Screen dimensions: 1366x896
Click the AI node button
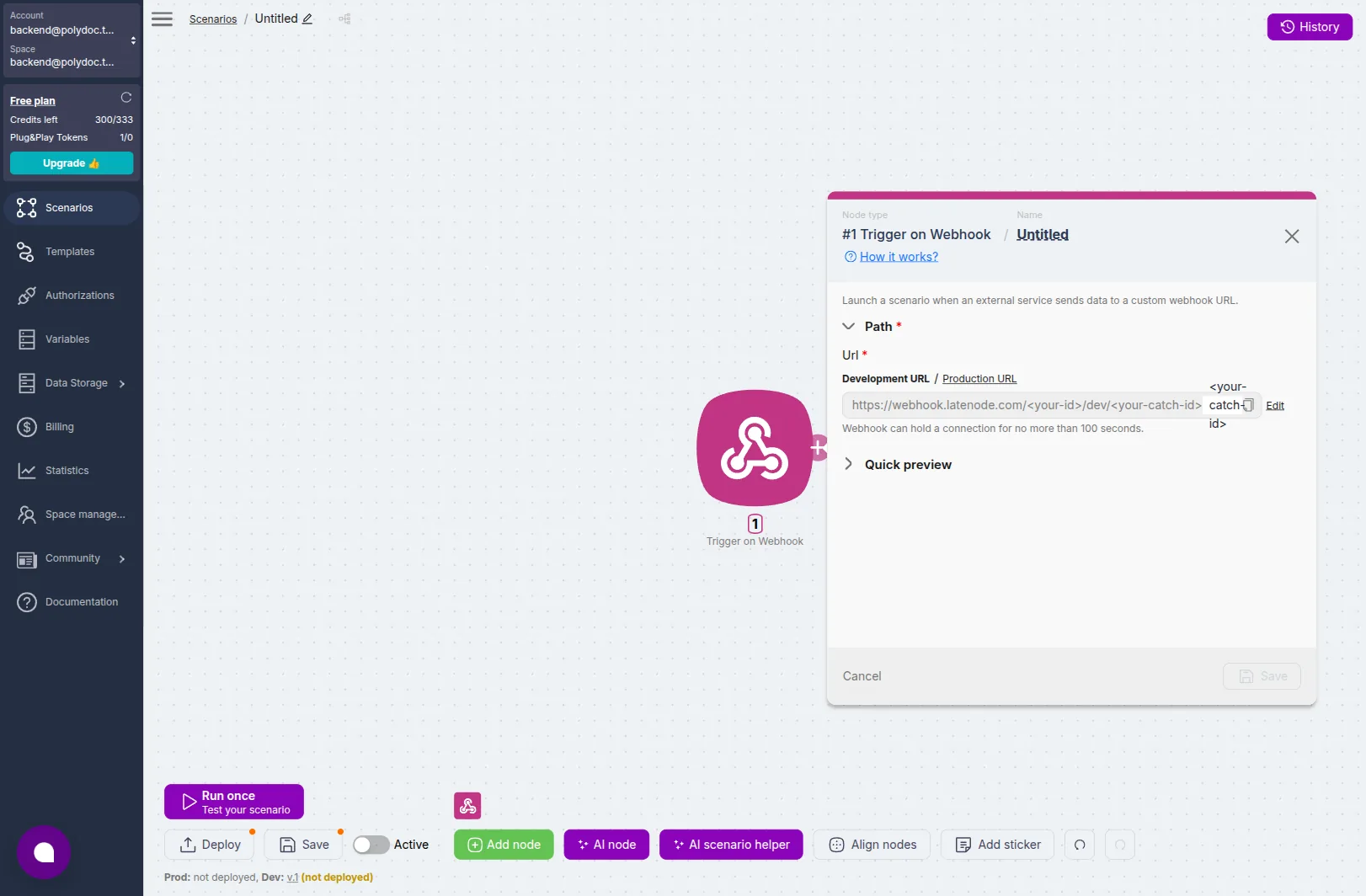[606, 845]
